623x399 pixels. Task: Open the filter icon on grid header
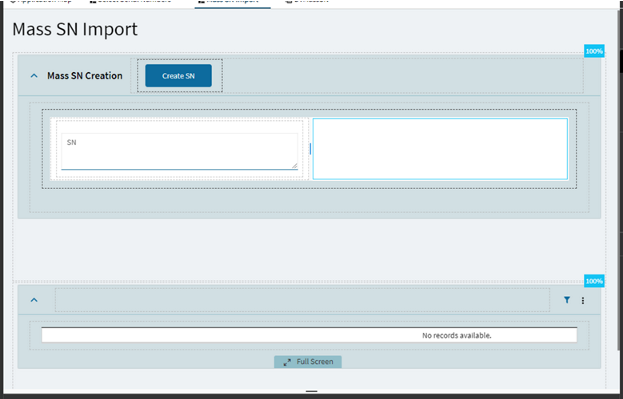pos(567,300)
